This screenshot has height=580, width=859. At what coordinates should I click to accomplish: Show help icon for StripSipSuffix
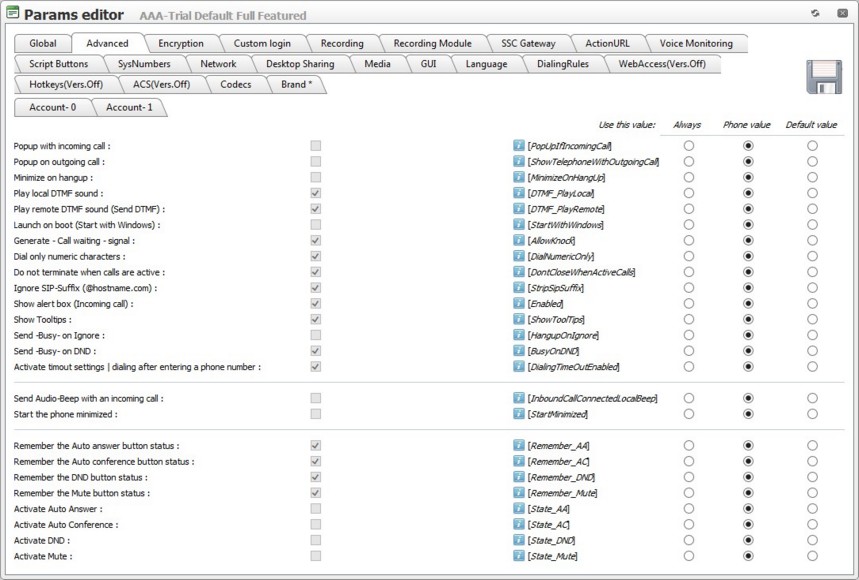click(x=519, y=288)
